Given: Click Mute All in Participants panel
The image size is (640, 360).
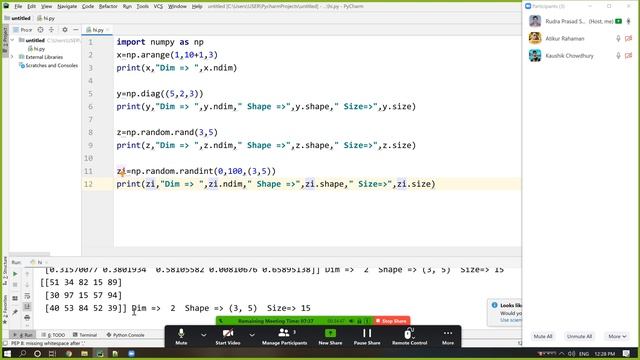Looking at the screenshot, I should tap(543, 336).
